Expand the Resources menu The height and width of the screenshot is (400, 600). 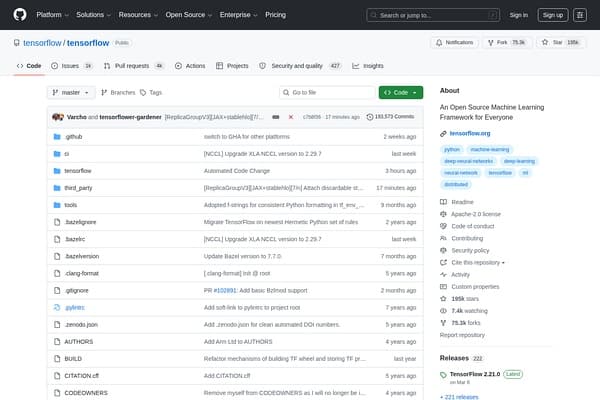(x=138, y=15)
